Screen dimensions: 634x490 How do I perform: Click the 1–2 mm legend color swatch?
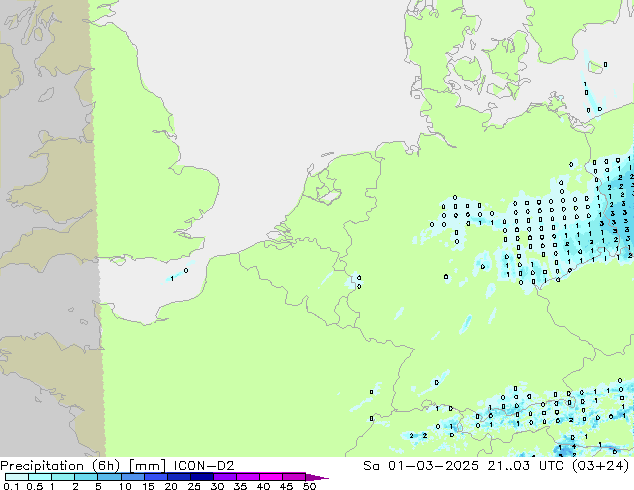pyautogui.click(x=63, y=477)
